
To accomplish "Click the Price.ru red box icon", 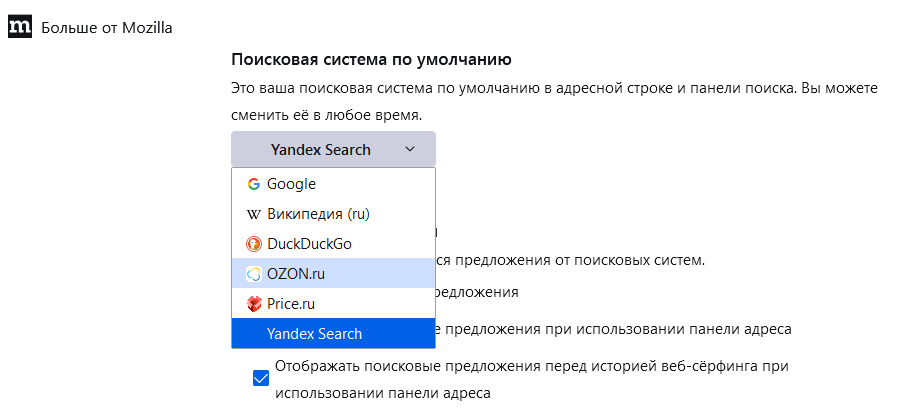I will [x=254, y=304].
